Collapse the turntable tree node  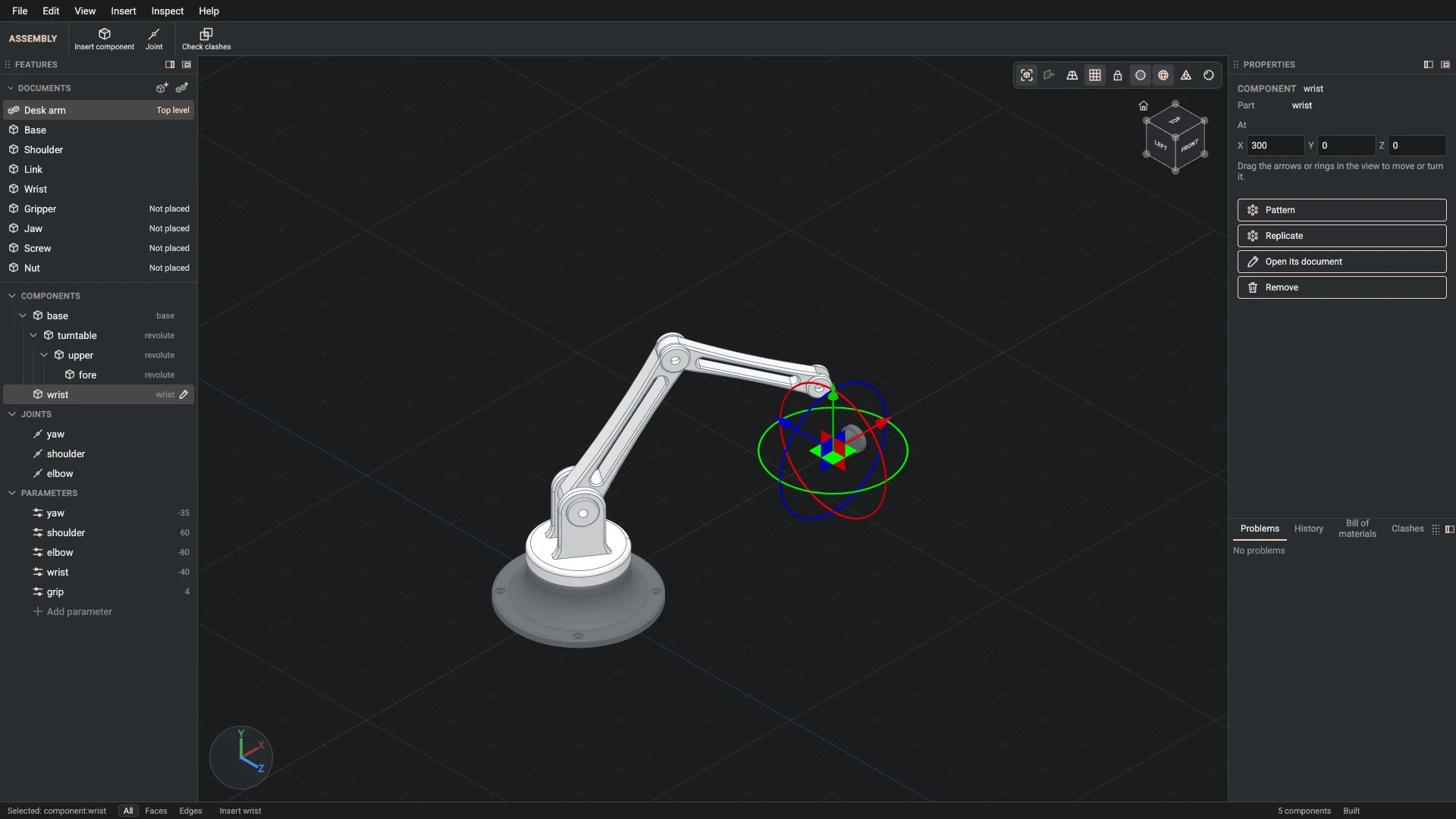(33, 335)
